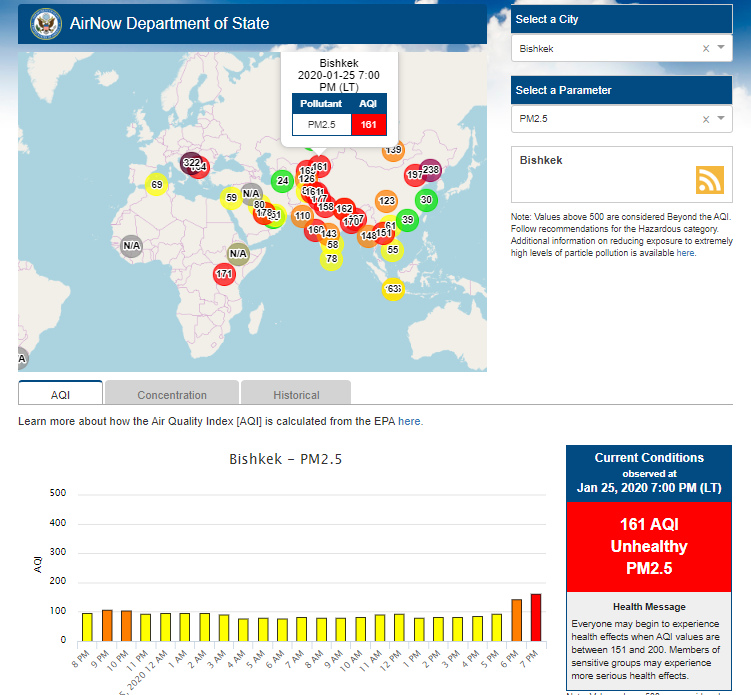
Task: Click the purple 238 map marker
Action: (431, 170)
